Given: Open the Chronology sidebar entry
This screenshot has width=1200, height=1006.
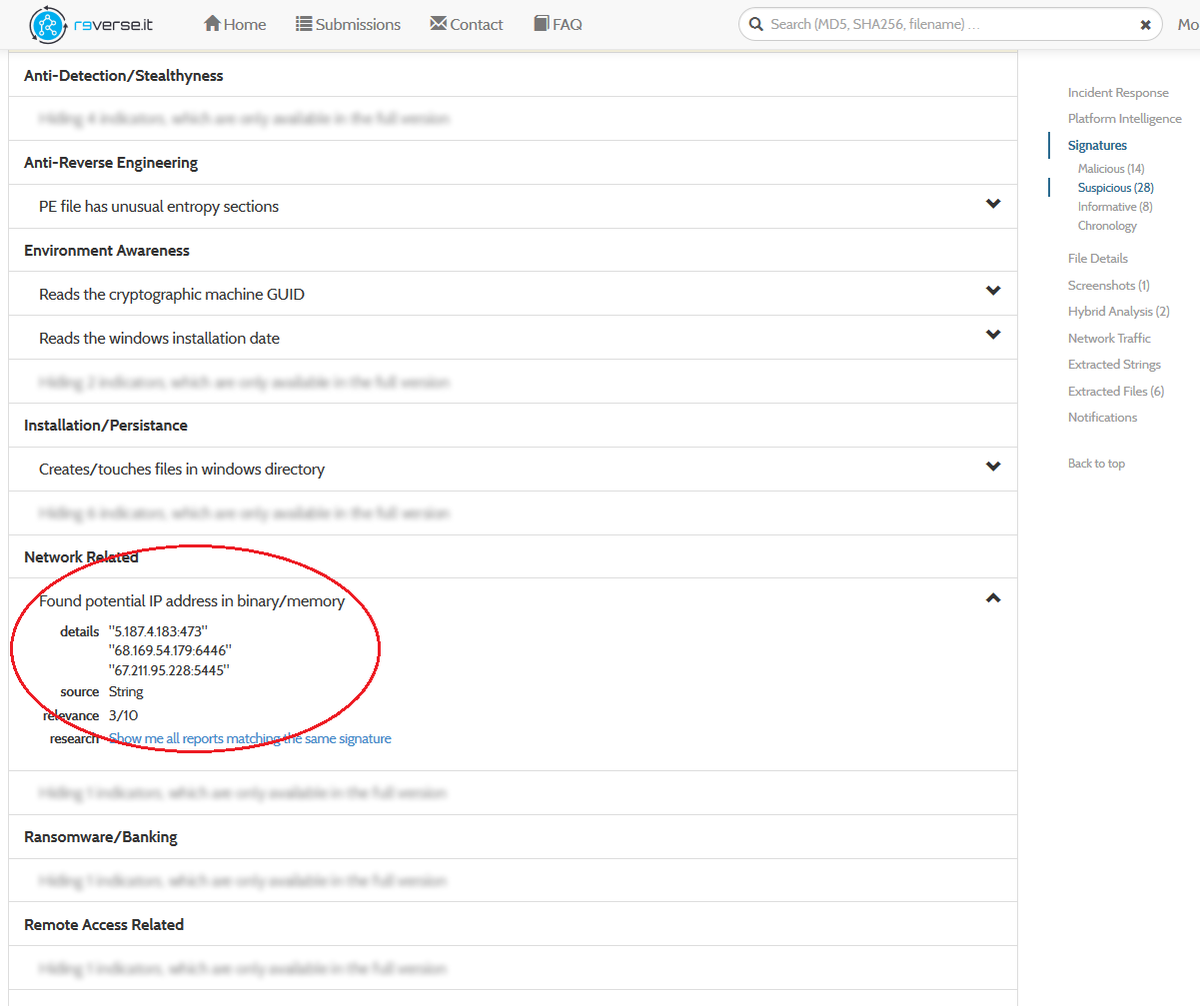Looking at the screenshot, I should tap(1107, 226).
